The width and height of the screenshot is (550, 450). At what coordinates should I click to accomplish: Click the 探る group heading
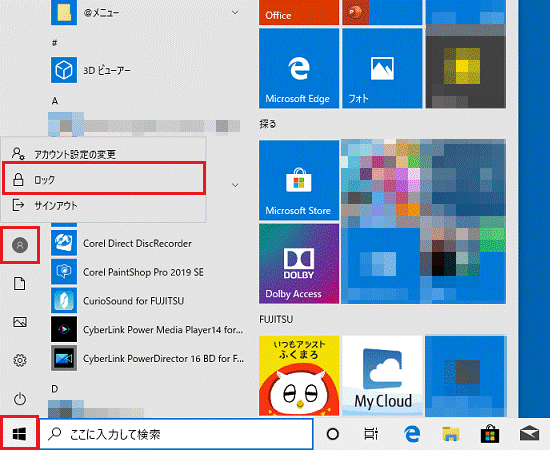[268, 124]
